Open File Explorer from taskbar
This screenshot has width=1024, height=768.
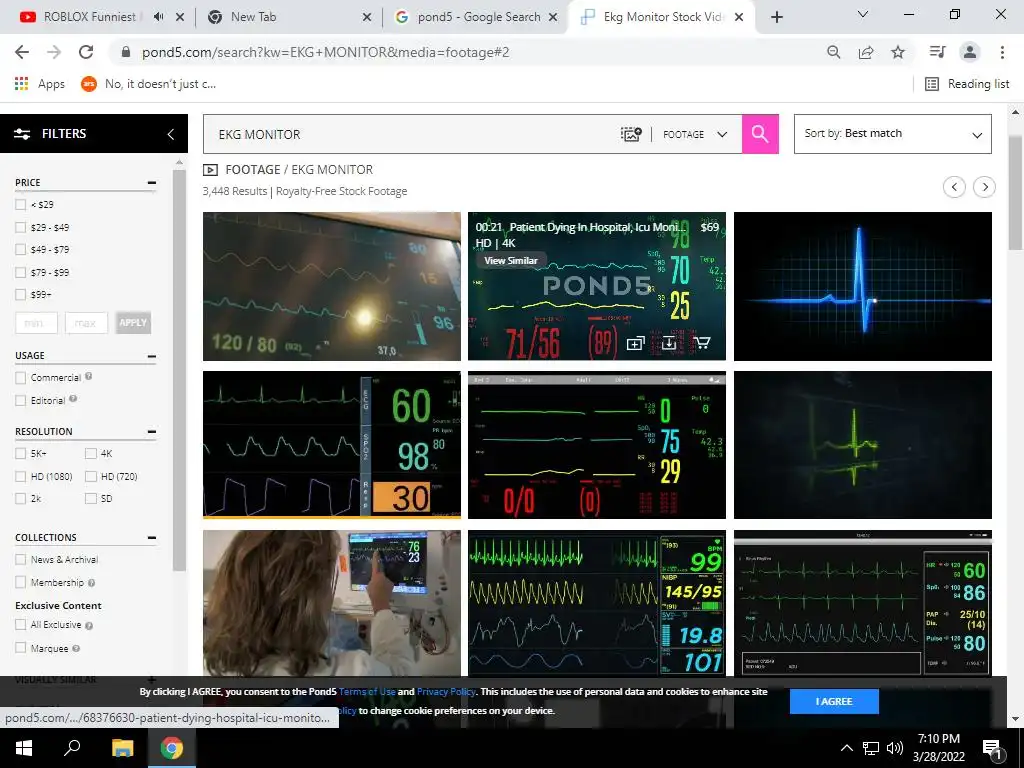122,748
